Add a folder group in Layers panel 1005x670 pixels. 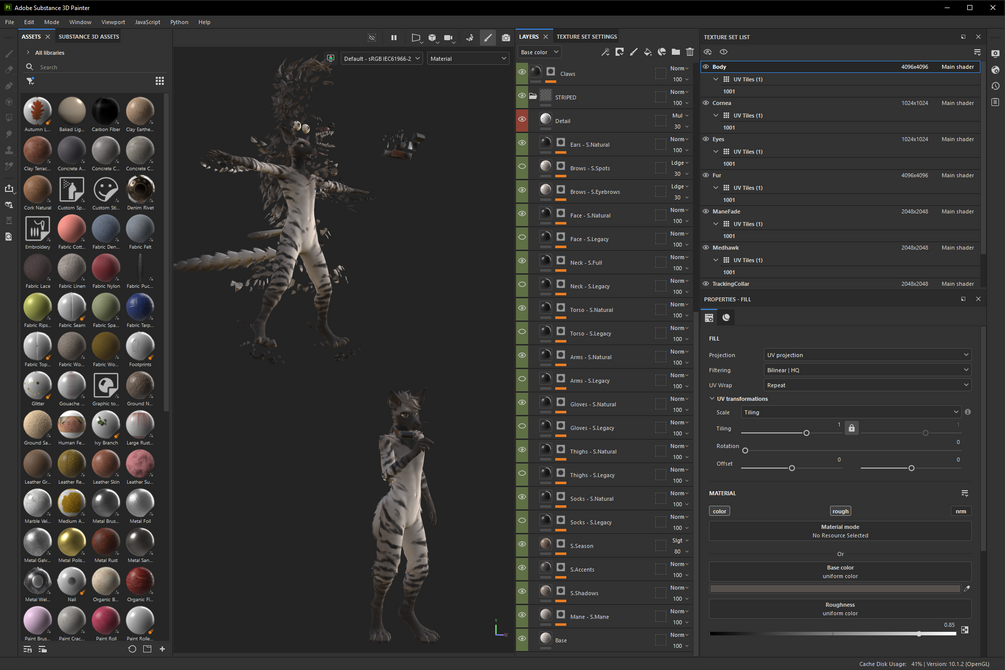676,52
